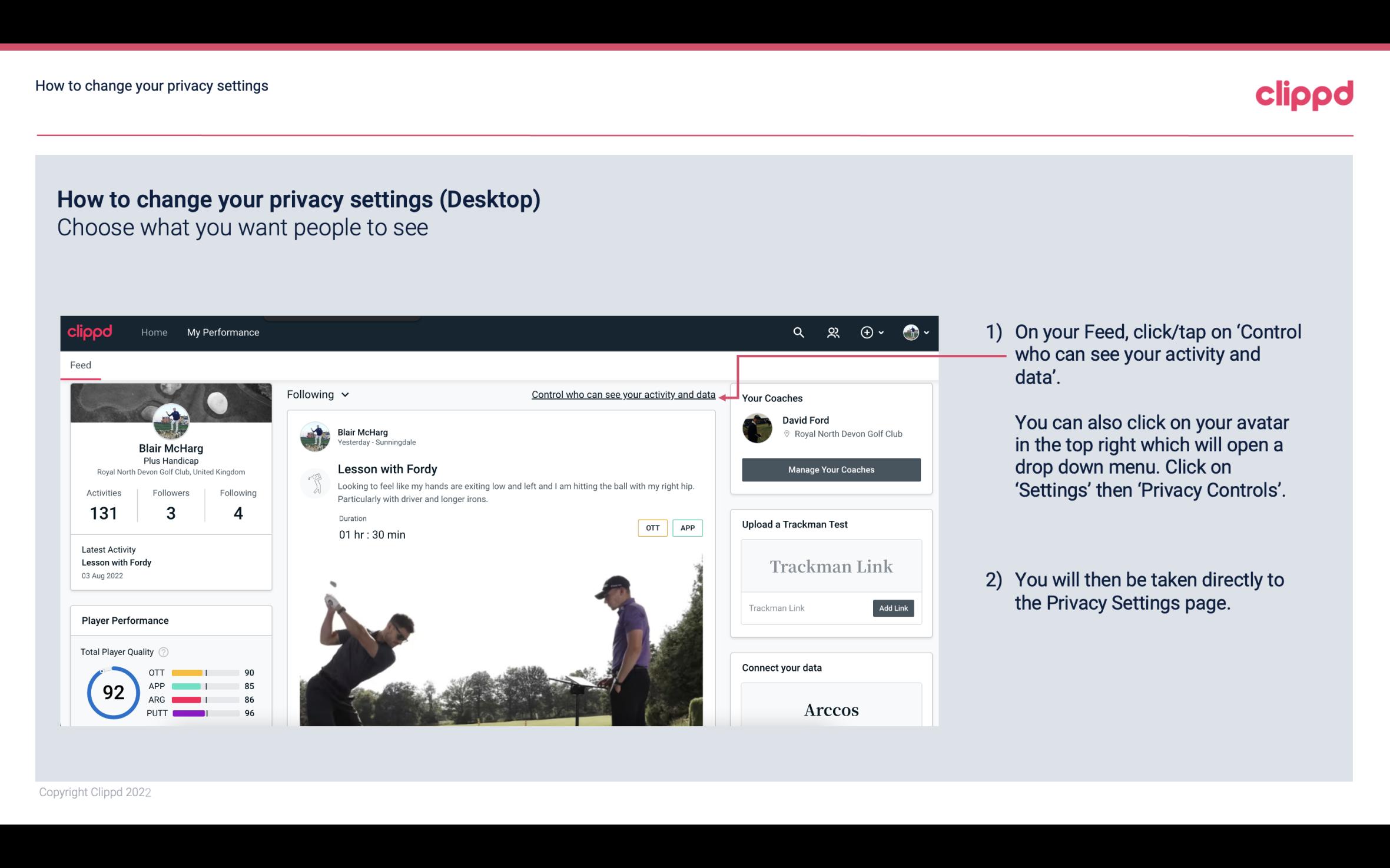Expand the avatar dropdown menu top right

(916, 332)
